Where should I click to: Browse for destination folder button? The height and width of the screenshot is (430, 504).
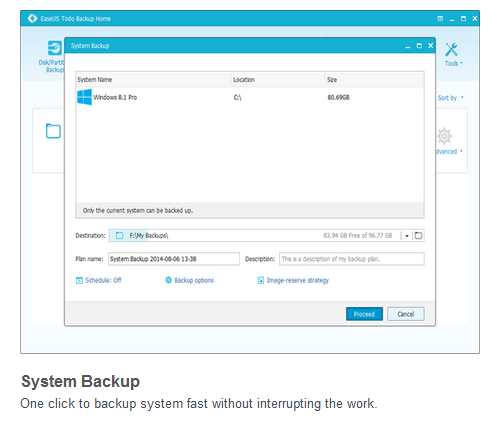(418, 236)
